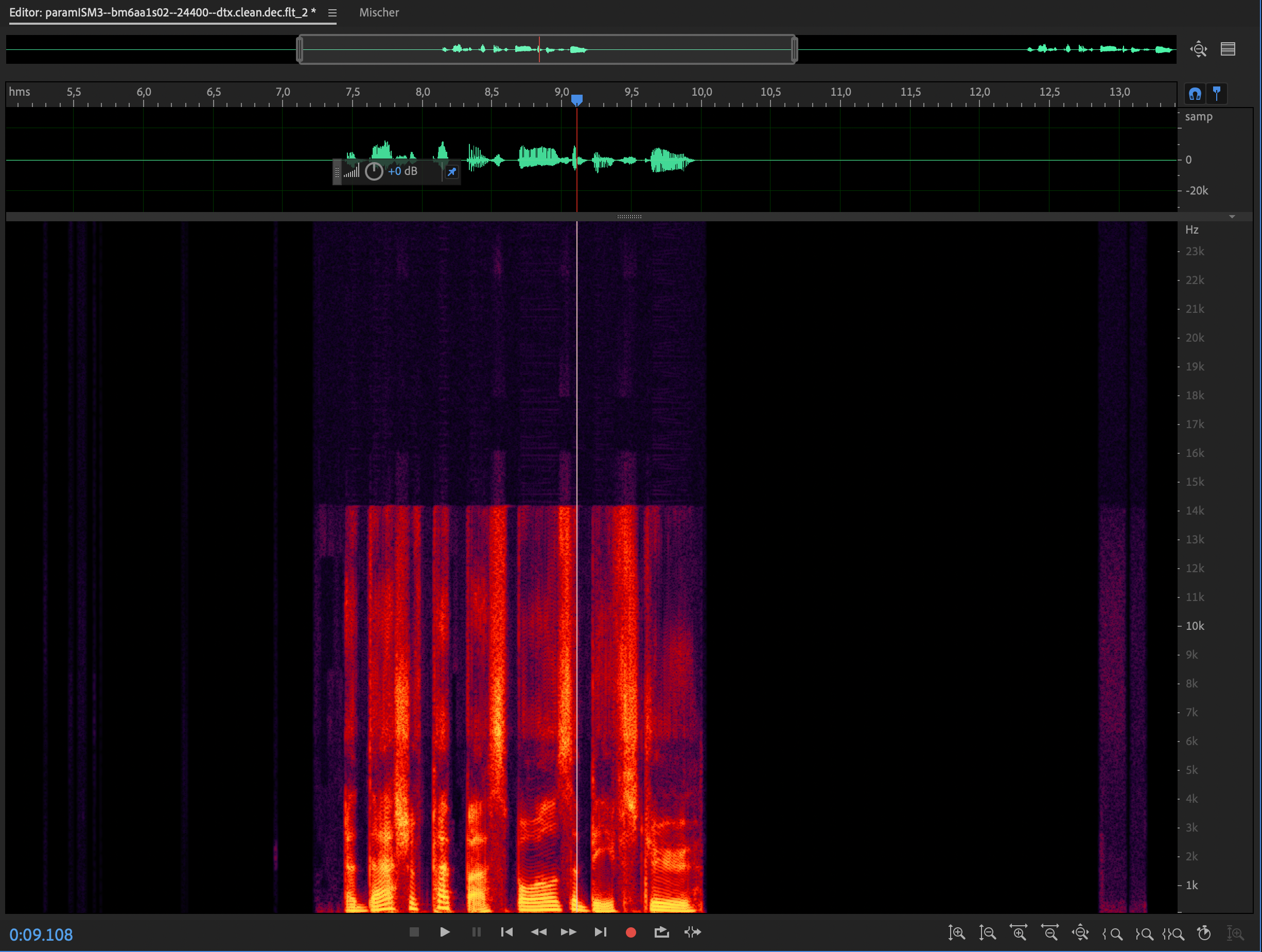The height and width of the screenshot is (952, 1262).
Task: Expand the spectral display options arrow
Action: pos(1232,217)
